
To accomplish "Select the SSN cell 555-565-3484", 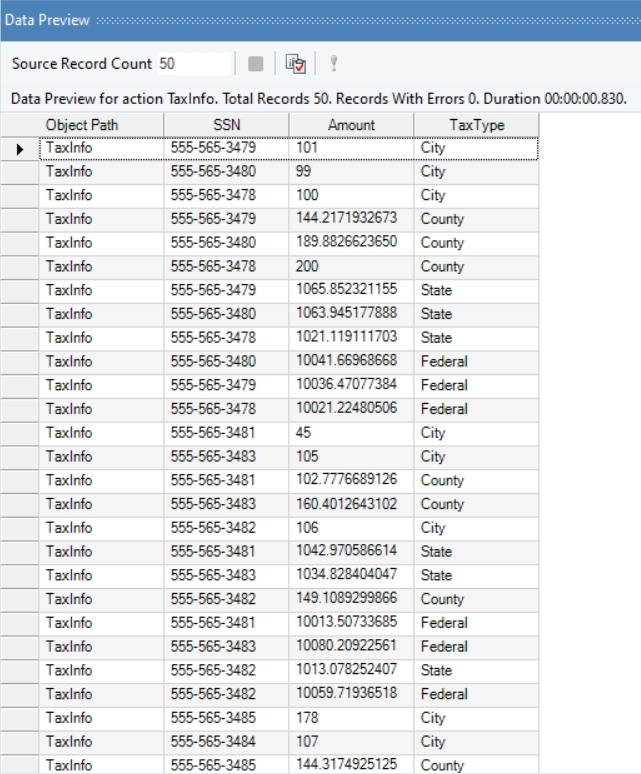I will (227, 742).
